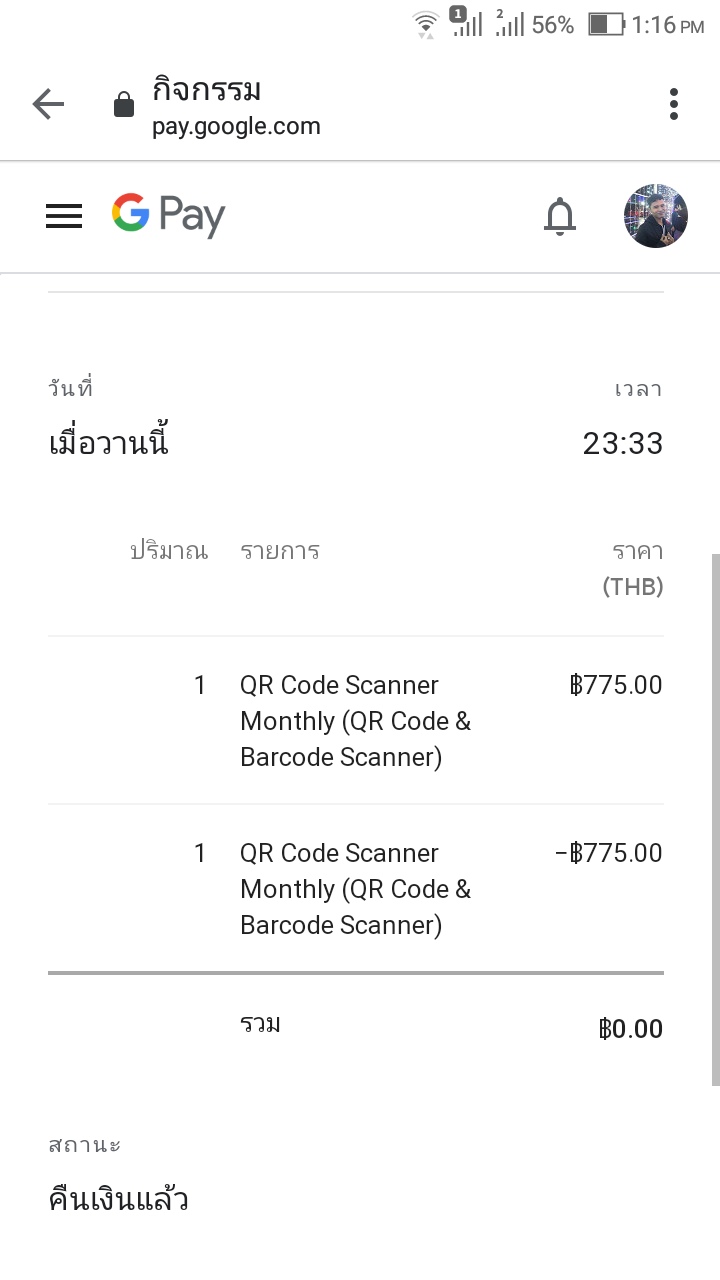Tap the เมื่อวานนี้ date value

pos(109,443)
